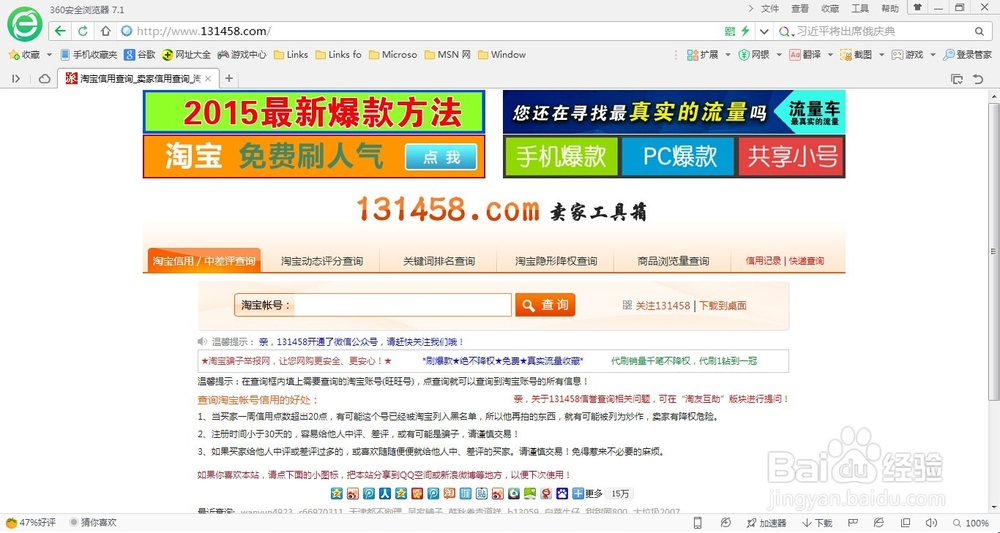The width and height of the screenshot is (1000, 533).
Task: Open the 收藏 favorites dropdown arrow
Action: click(49, 55)
